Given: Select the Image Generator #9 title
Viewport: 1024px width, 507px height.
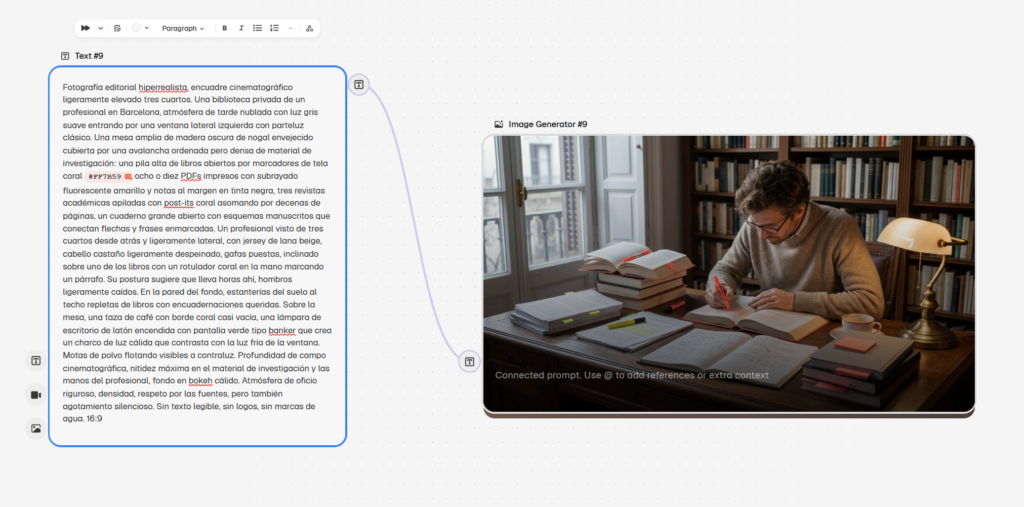Looking at the screenshot, I should pyautogui.click(x=548, y=124).
